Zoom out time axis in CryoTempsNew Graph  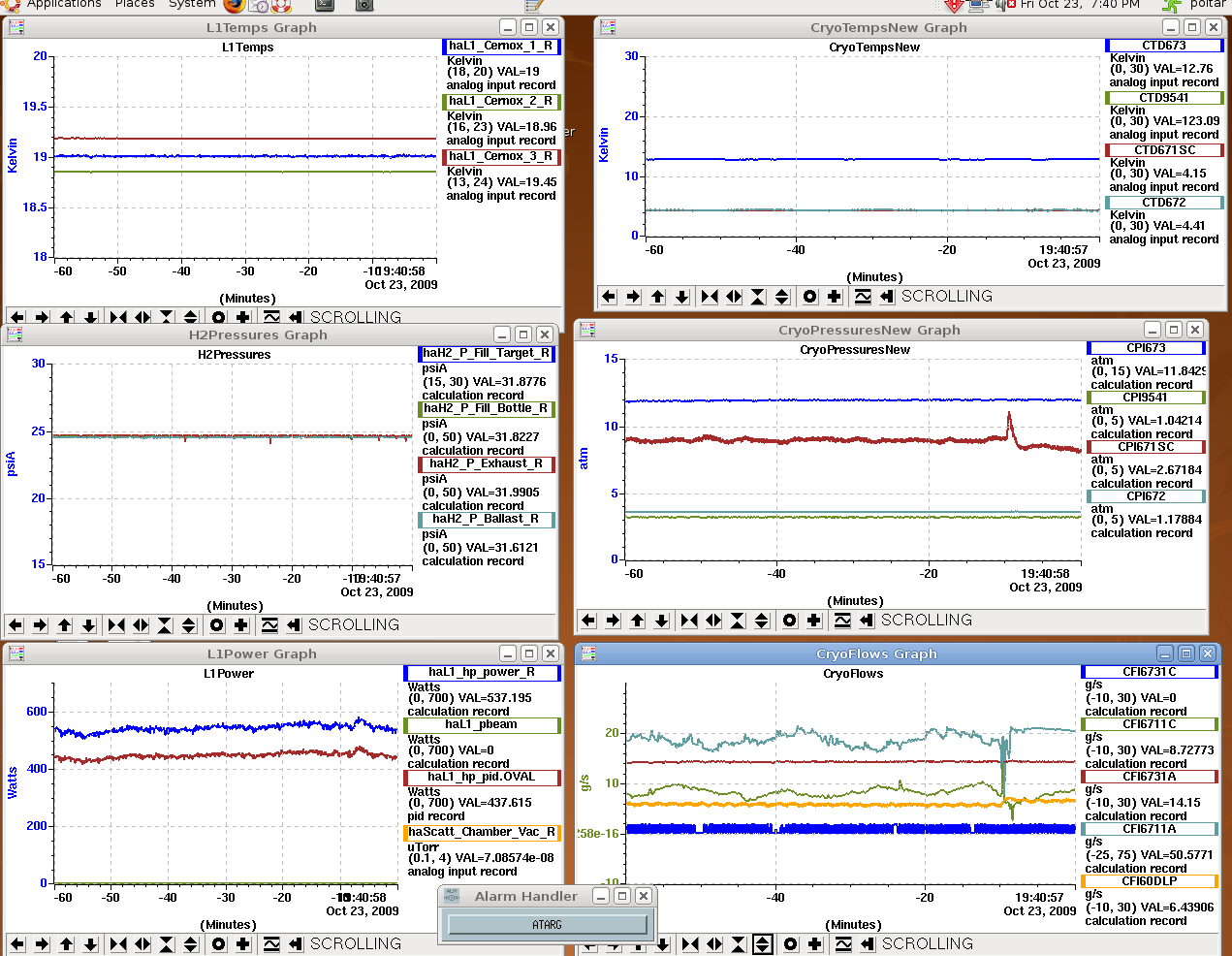tap(734, 297)
